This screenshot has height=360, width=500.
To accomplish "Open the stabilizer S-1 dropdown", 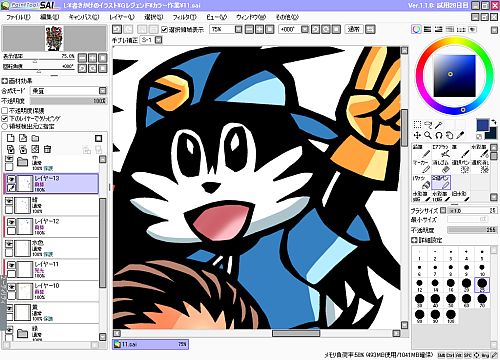I will 159,40.
